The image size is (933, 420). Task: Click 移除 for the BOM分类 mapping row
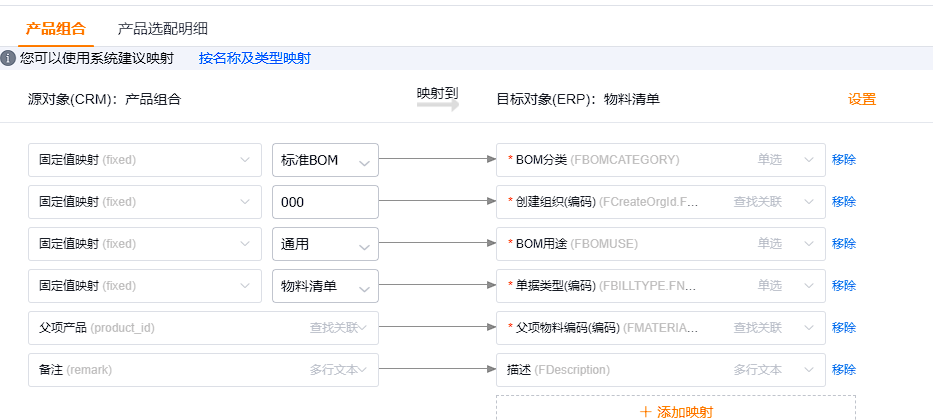point(844,160)
